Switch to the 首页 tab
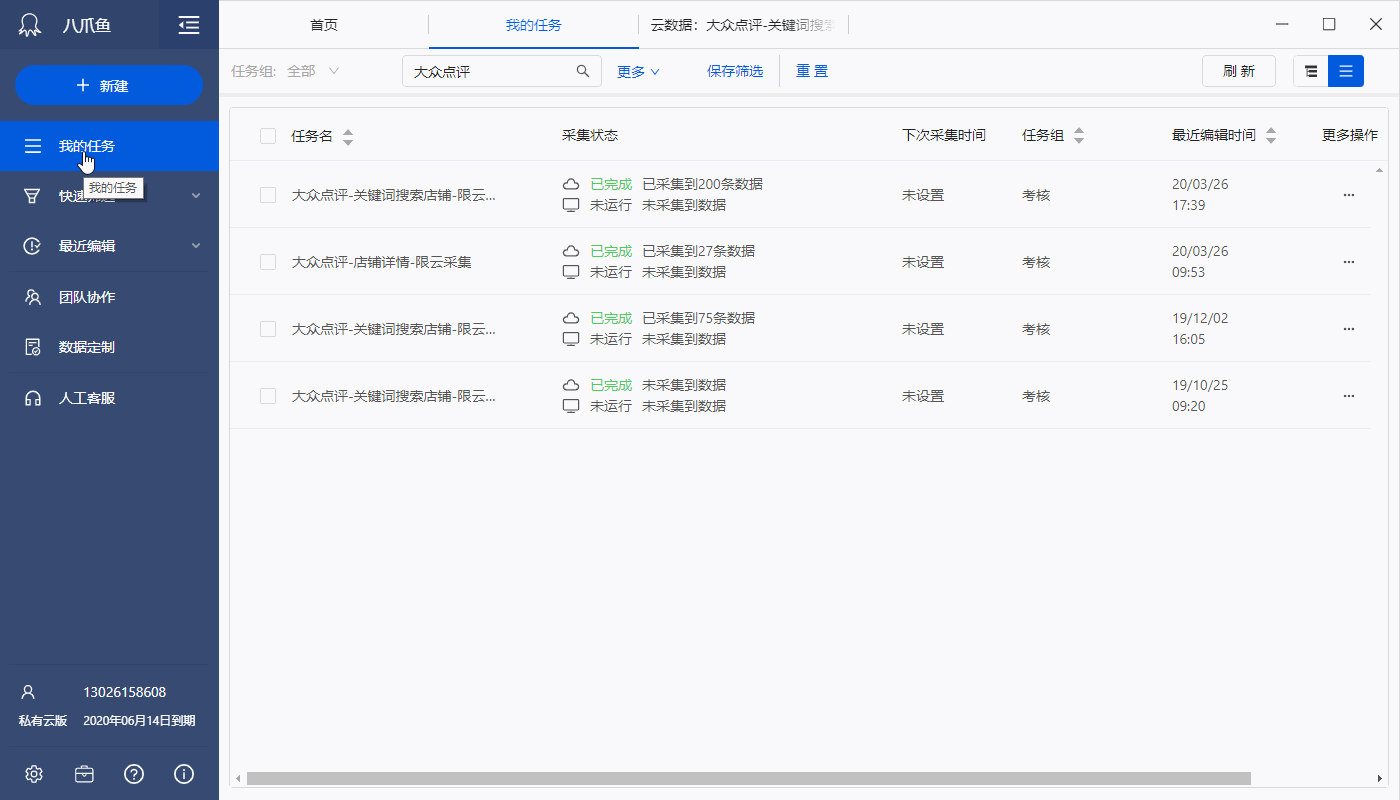 pyautogui.click(x=324, y=25)
